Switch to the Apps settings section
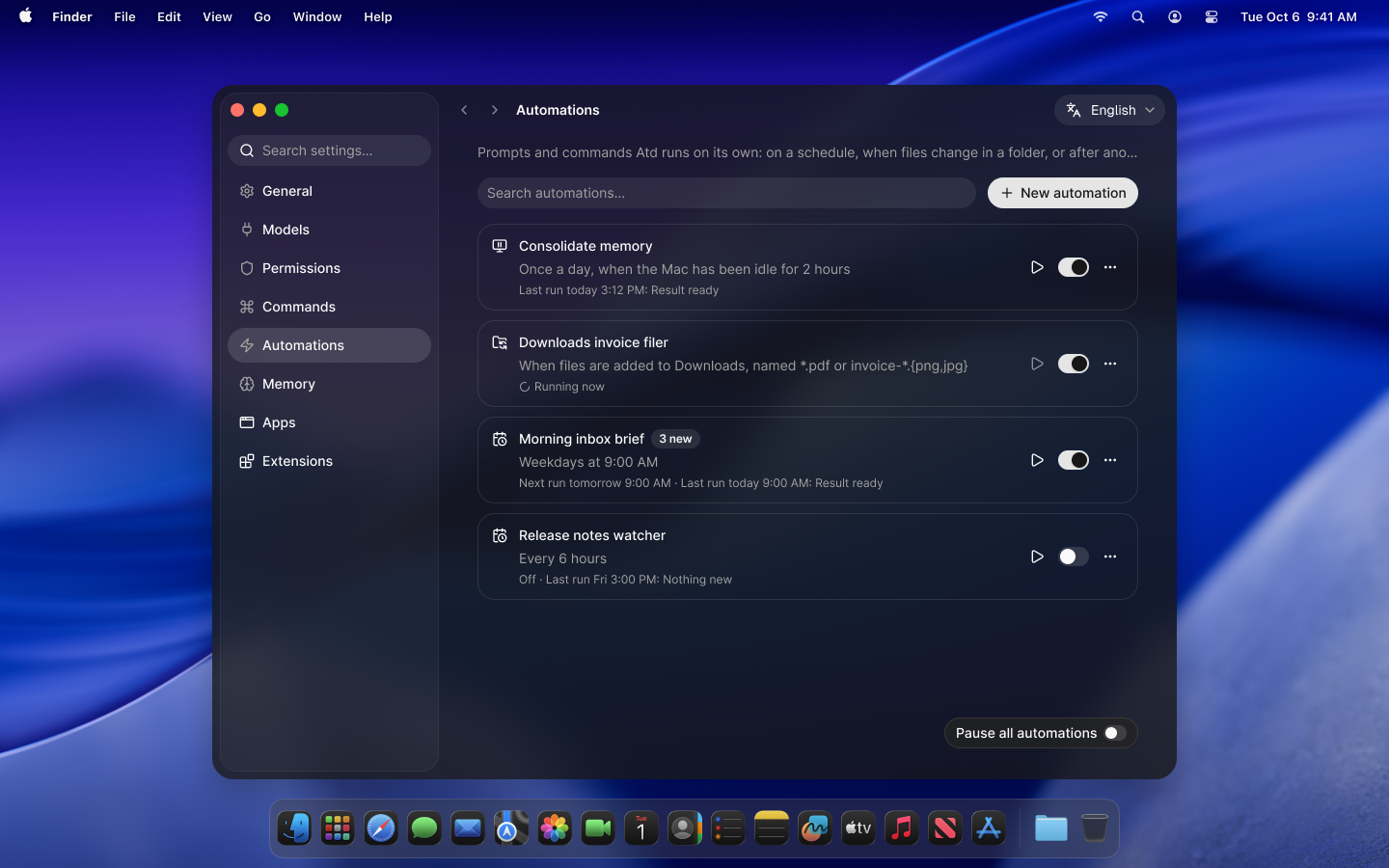 (x=329, y=422)
